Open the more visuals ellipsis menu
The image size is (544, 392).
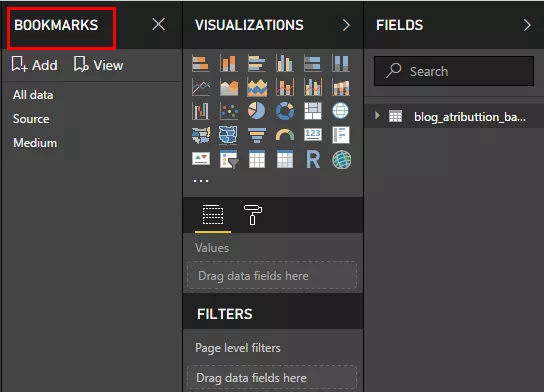[x=201, y=181]
